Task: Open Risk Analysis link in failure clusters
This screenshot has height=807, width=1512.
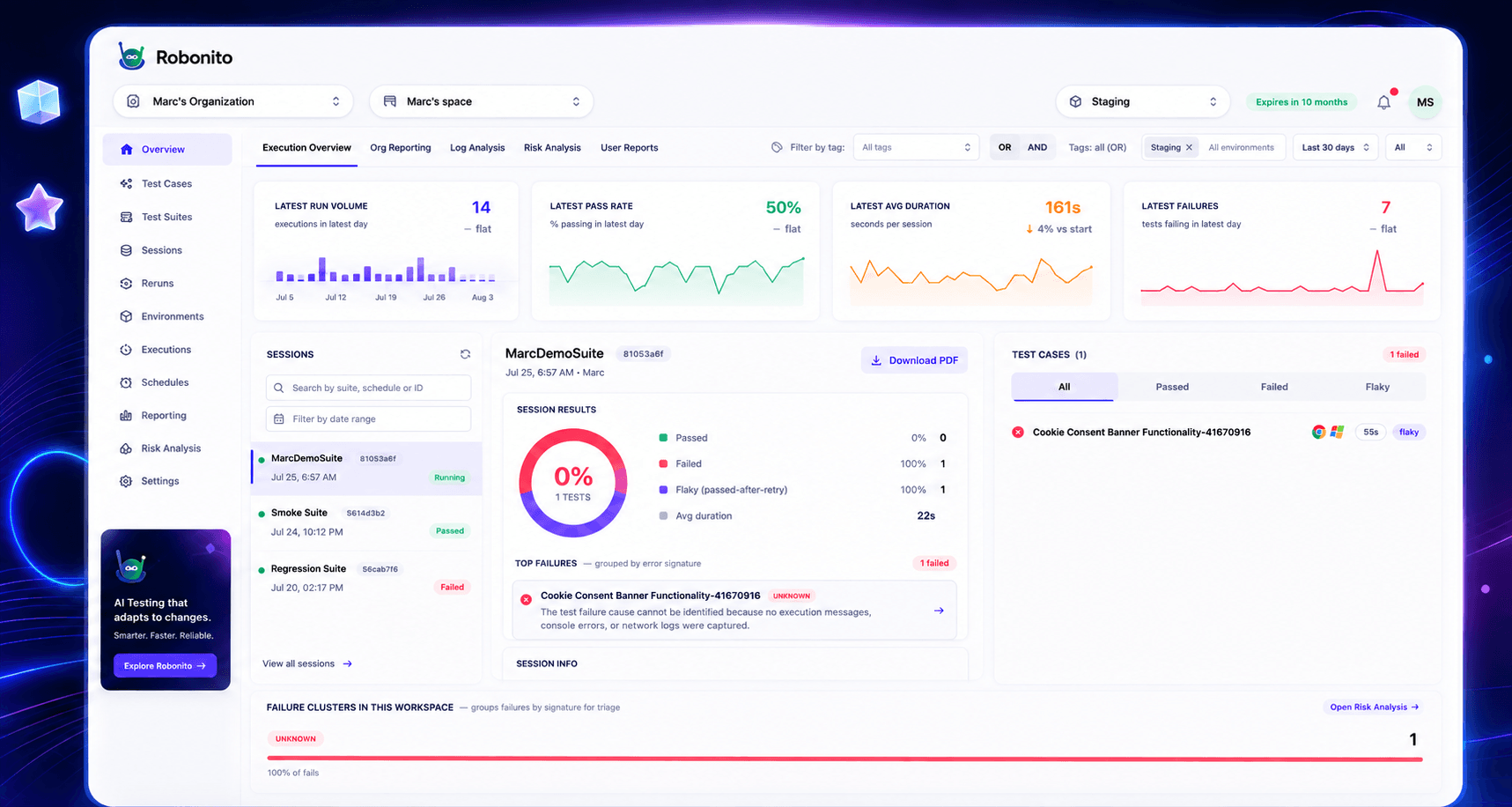Action: point(1374,707)
